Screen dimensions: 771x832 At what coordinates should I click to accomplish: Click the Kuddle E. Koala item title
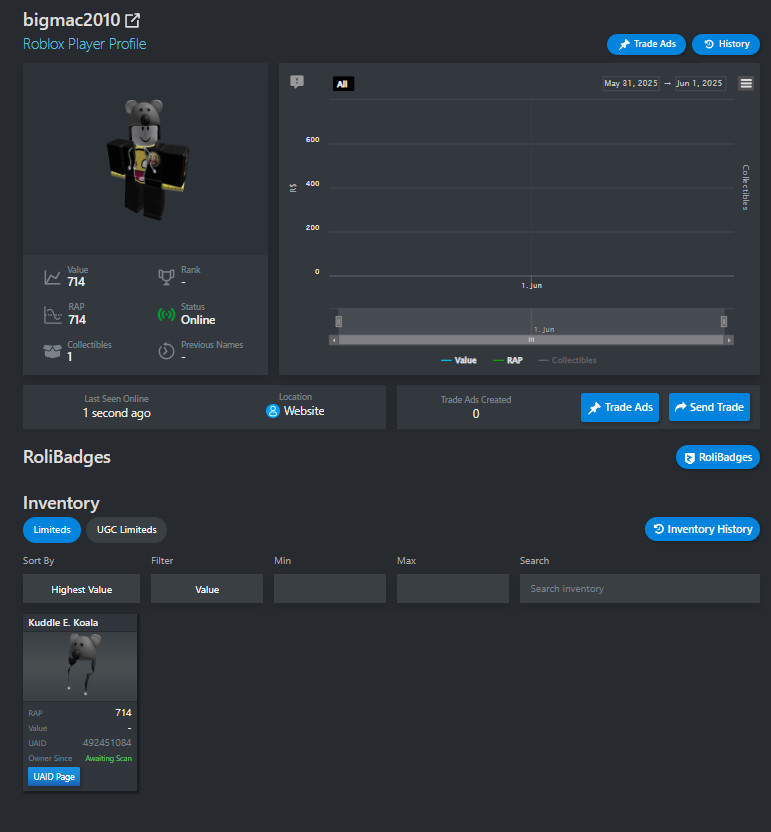point(63,622)
